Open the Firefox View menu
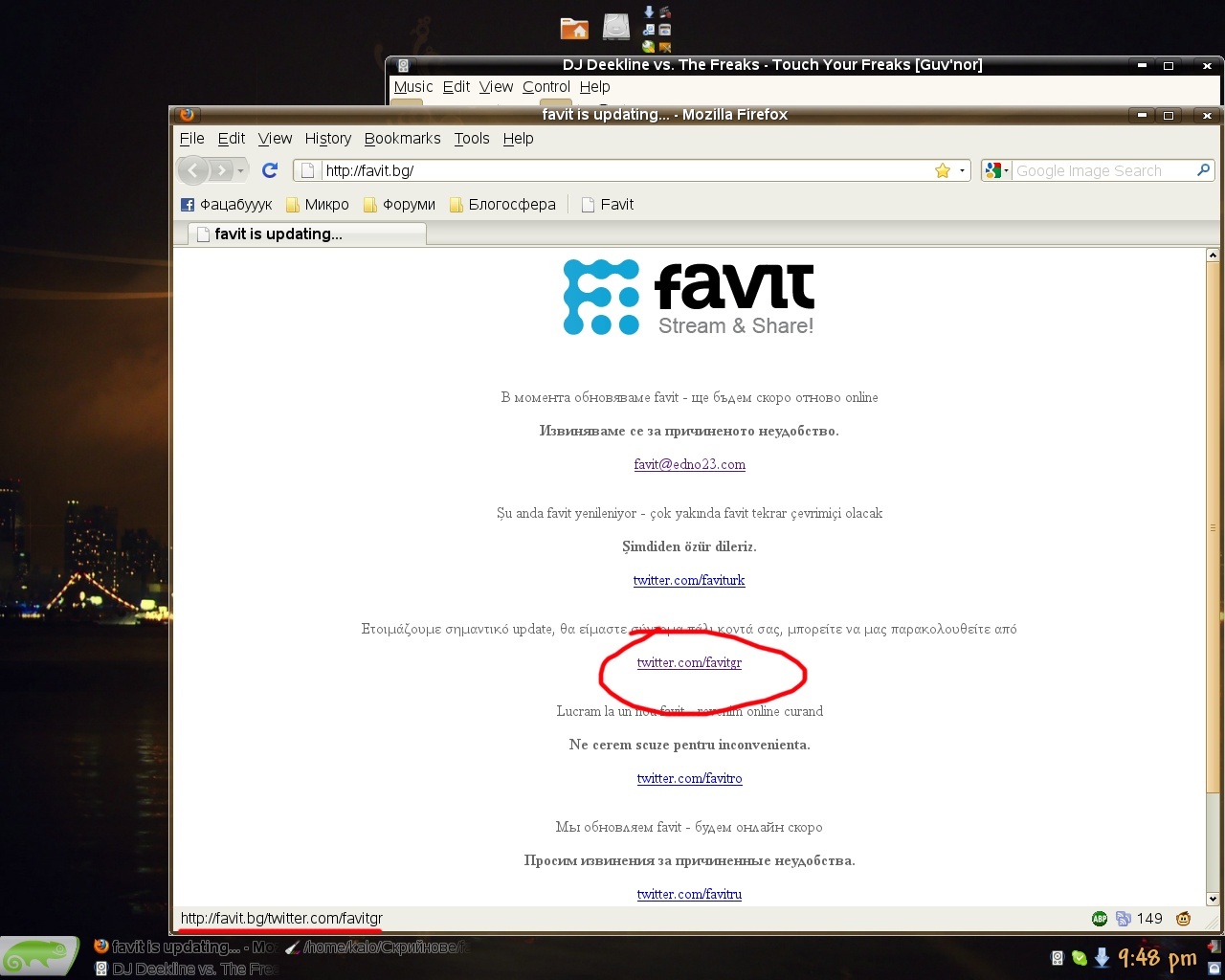This screenshot has height=980, width=1225. 275,138
